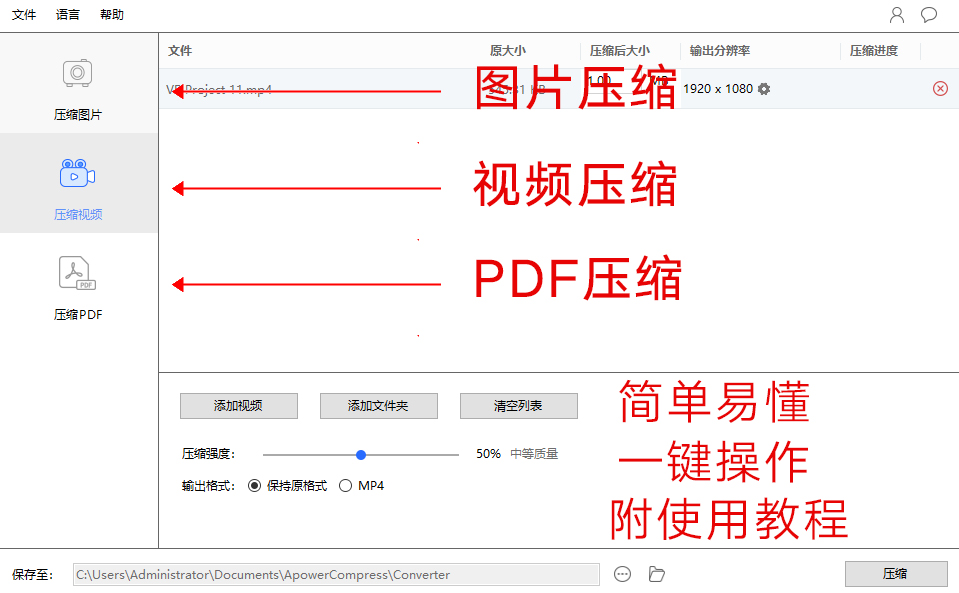Select the 压缩PDF document icon
The height and width of the screenshot is (593, 959).
pyautogui.click(x=78, y=273)
